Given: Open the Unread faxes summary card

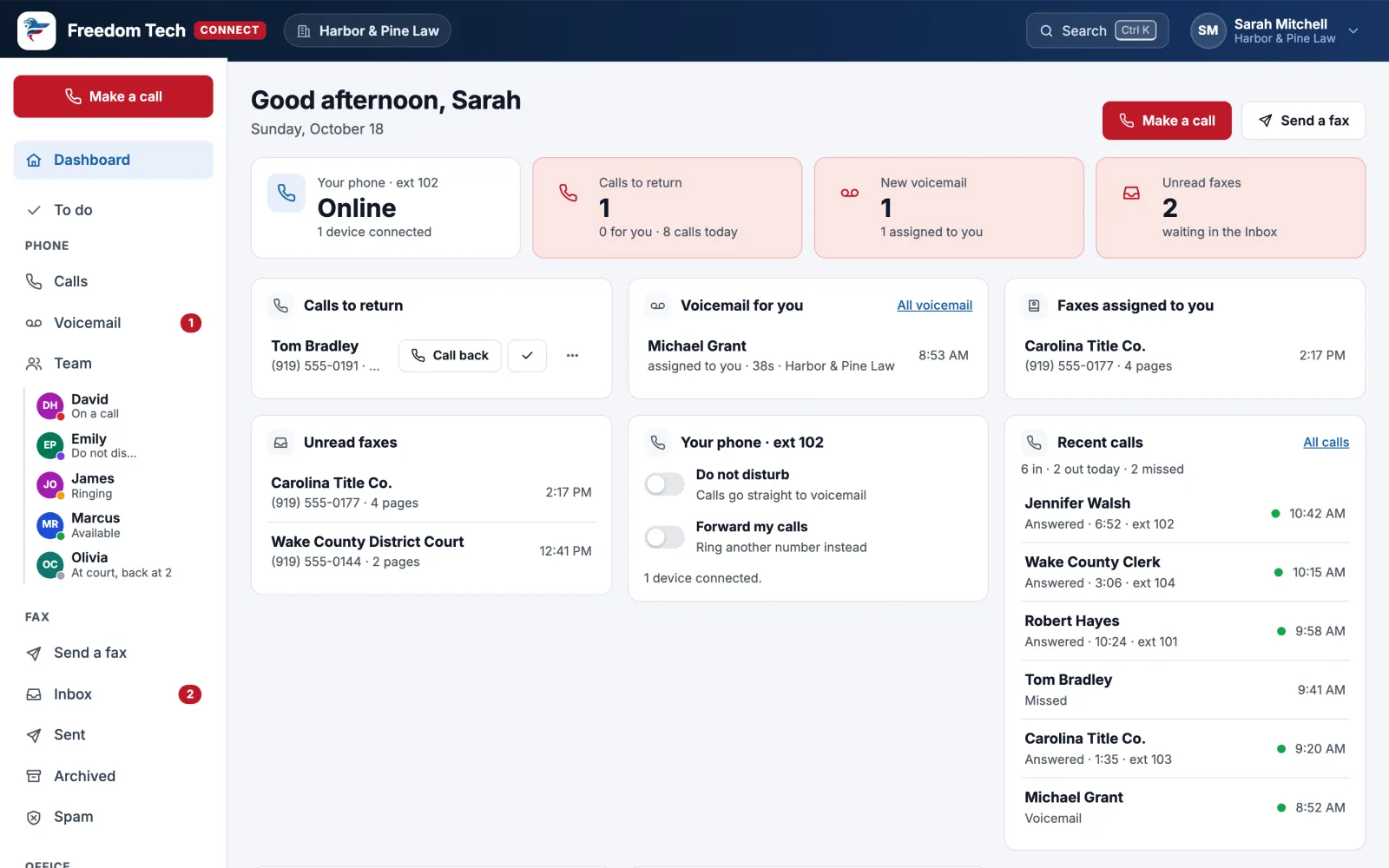Looking at the screenshot, I should point(1230,207).
